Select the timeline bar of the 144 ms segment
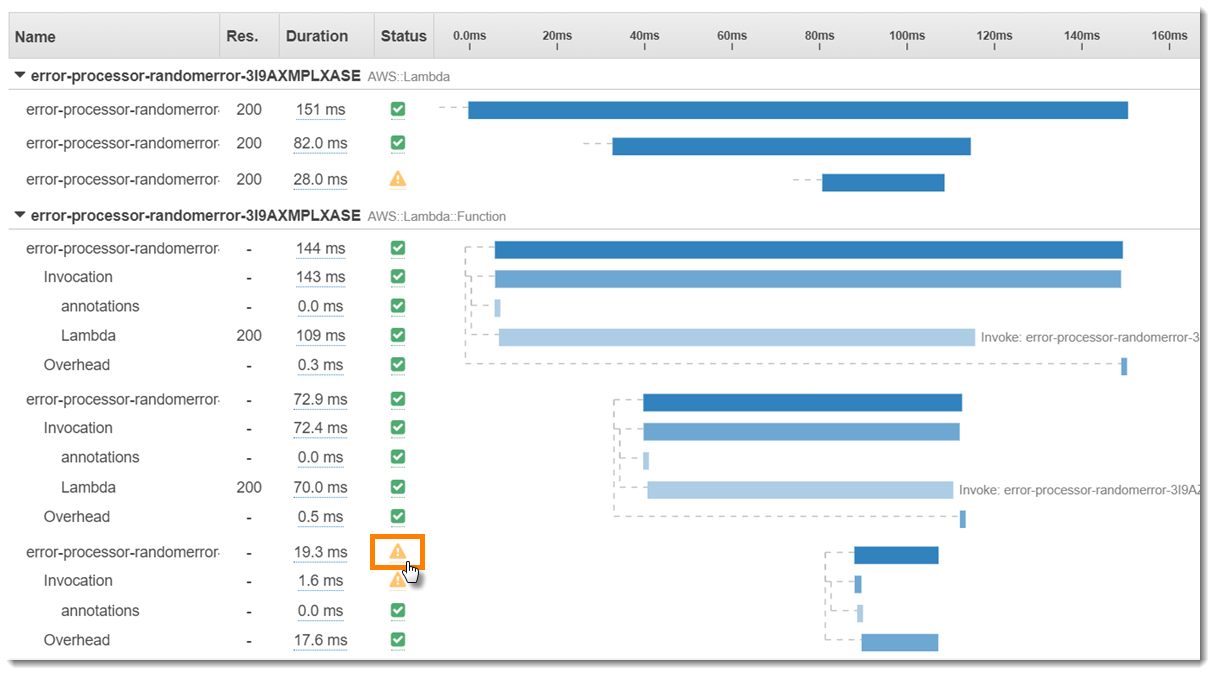Image resolution: width=1215 pixels, height=675 pixels. [x=808, y=250]
